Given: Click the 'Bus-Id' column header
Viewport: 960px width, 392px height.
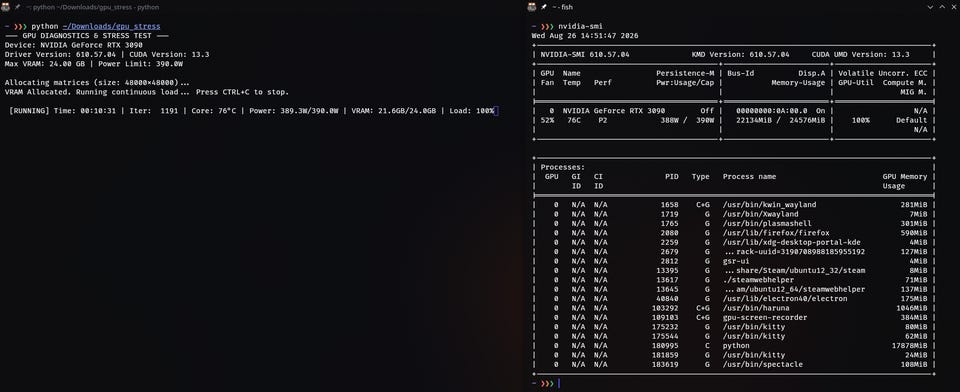Looking at the screenshot, I should 741,73.
